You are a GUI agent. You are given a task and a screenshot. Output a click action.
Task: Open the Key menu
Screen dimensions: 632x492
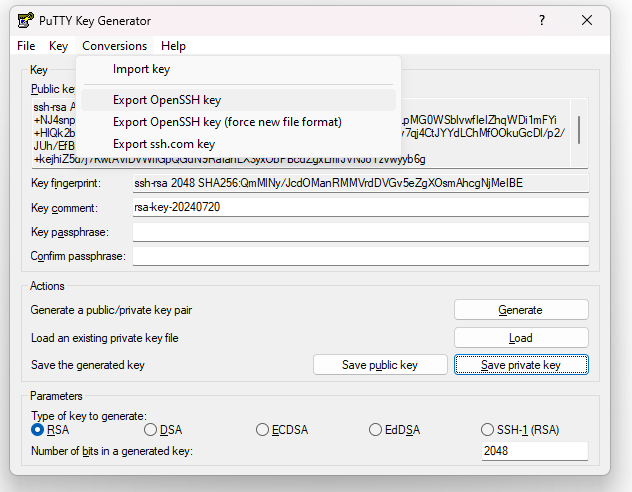(x=58, y=46)
